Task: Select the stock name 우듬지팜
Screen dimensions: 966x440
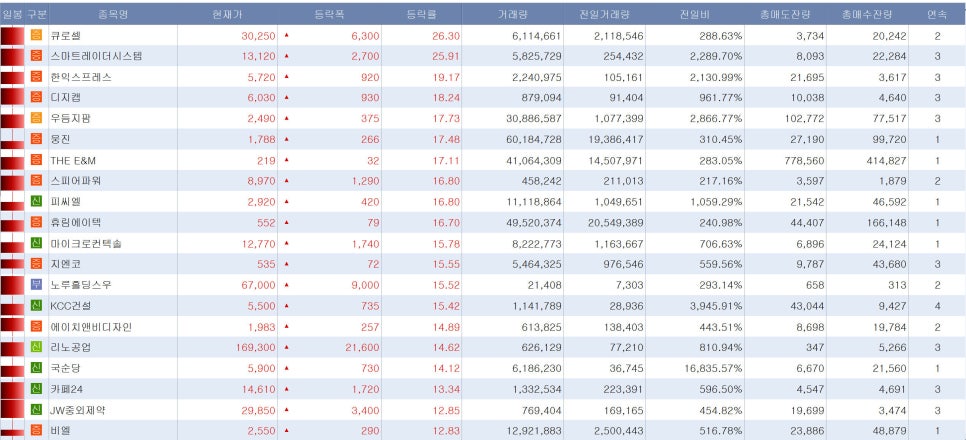Action: [x=70, y=118]
